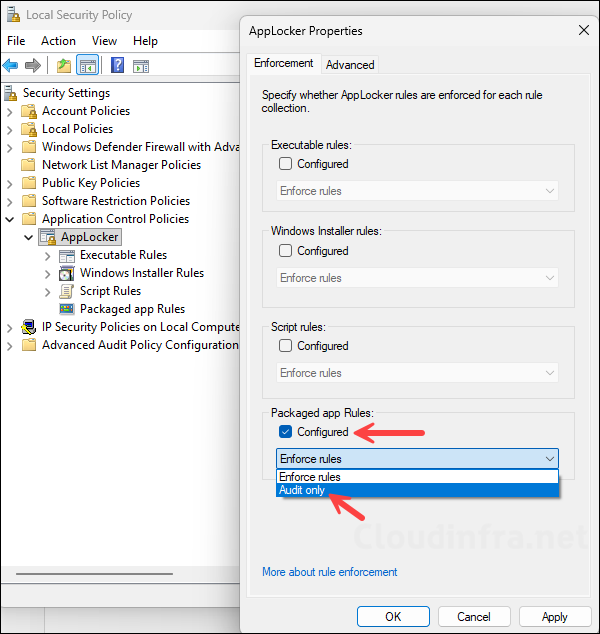Select Audit only in the dropdown list
Screen dimensions: 600x634
click(x=417, y=490)
